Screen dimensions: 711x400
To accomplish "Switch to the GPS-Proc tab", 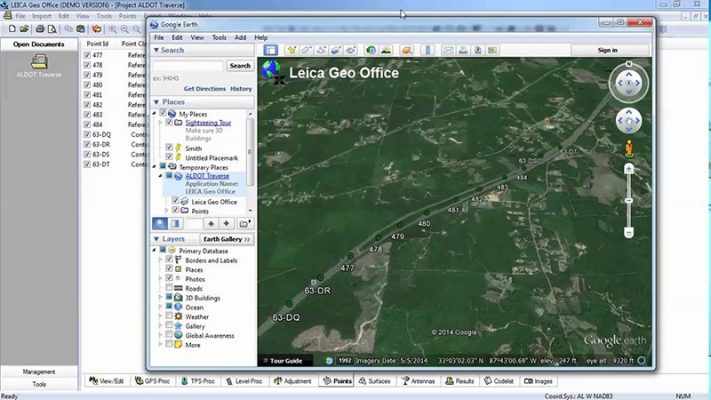I will 152,381.
